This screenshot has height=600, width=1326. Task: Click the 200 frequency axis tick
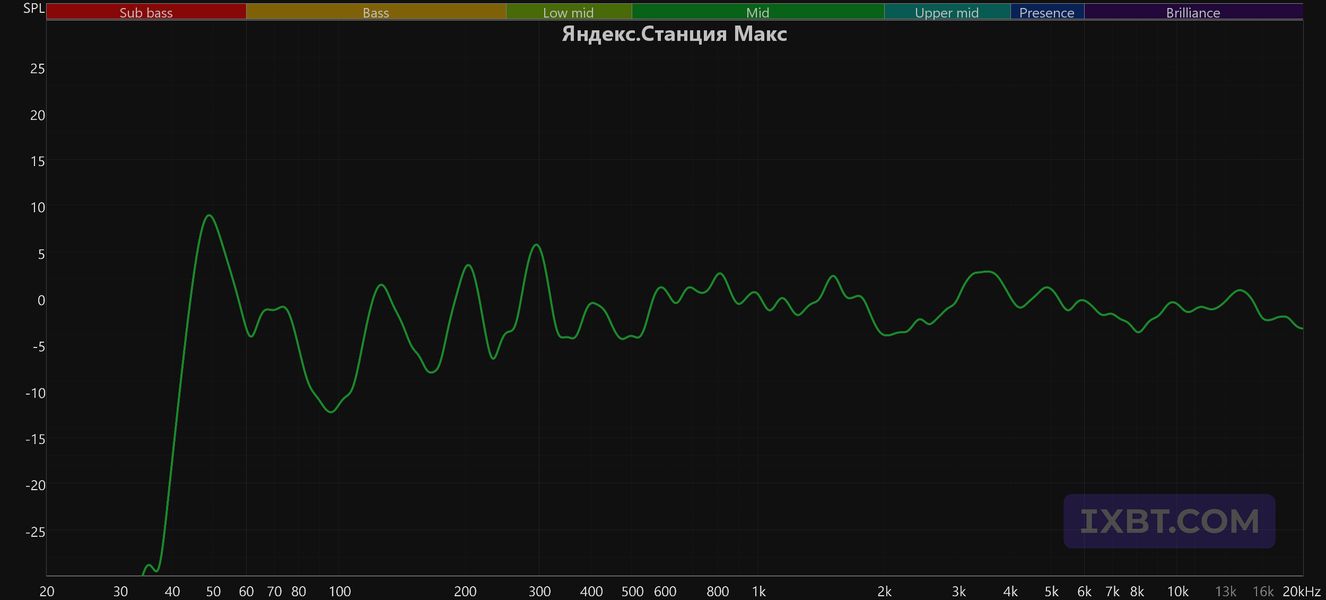[465, 591]
